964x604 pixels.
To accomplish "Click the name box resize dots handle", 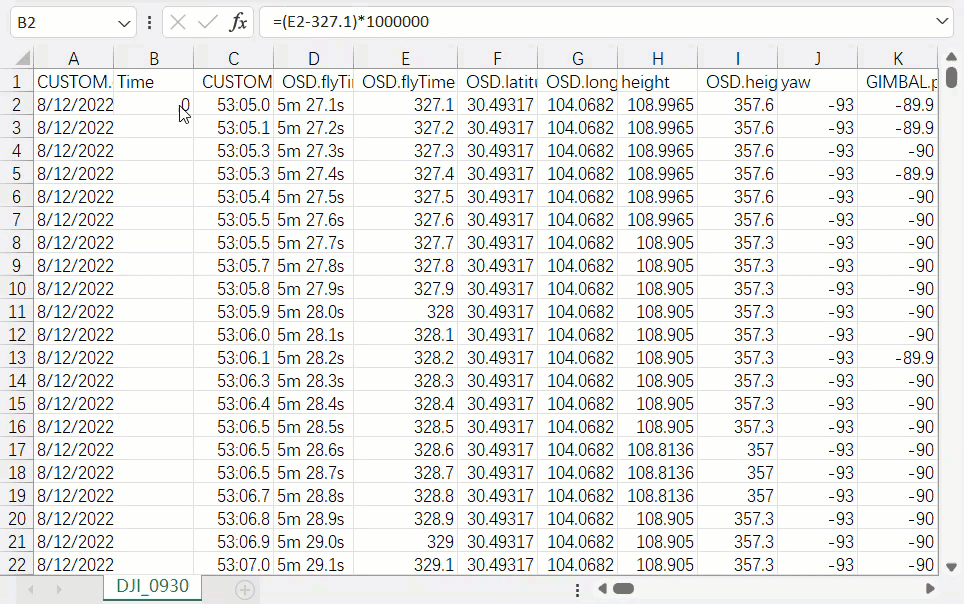I will pyautogui.click(x=150, y=22).
